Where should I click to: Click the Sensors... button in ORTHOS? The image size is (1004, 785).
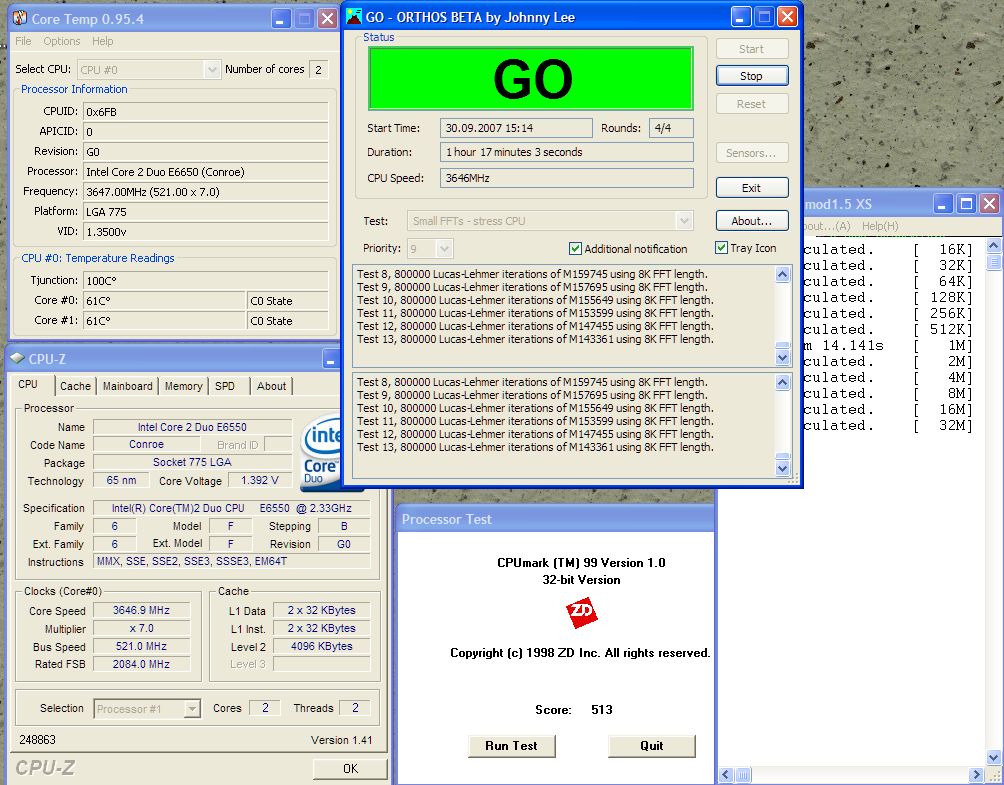tap(752, 153)
